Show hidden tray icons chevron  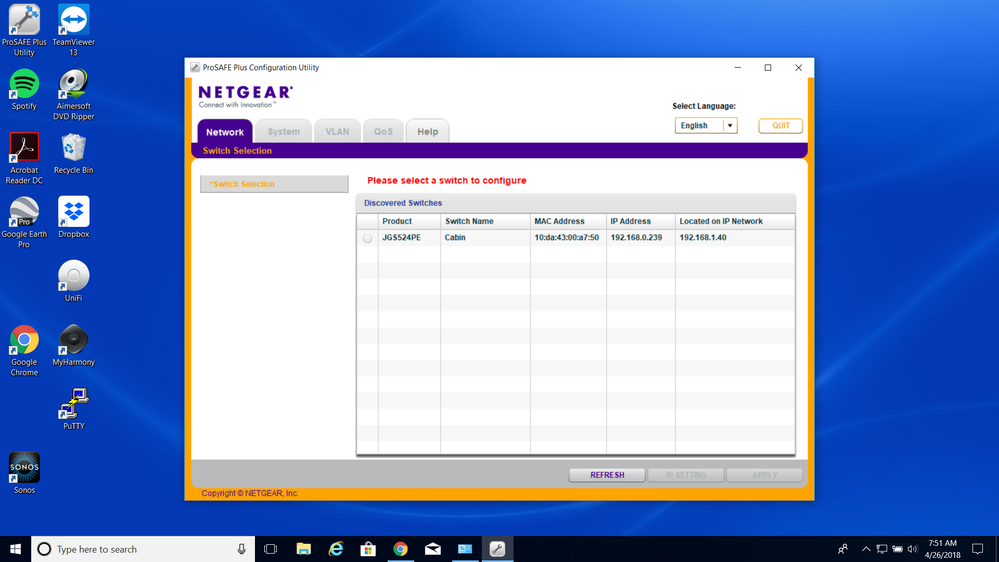click(865, 549)
